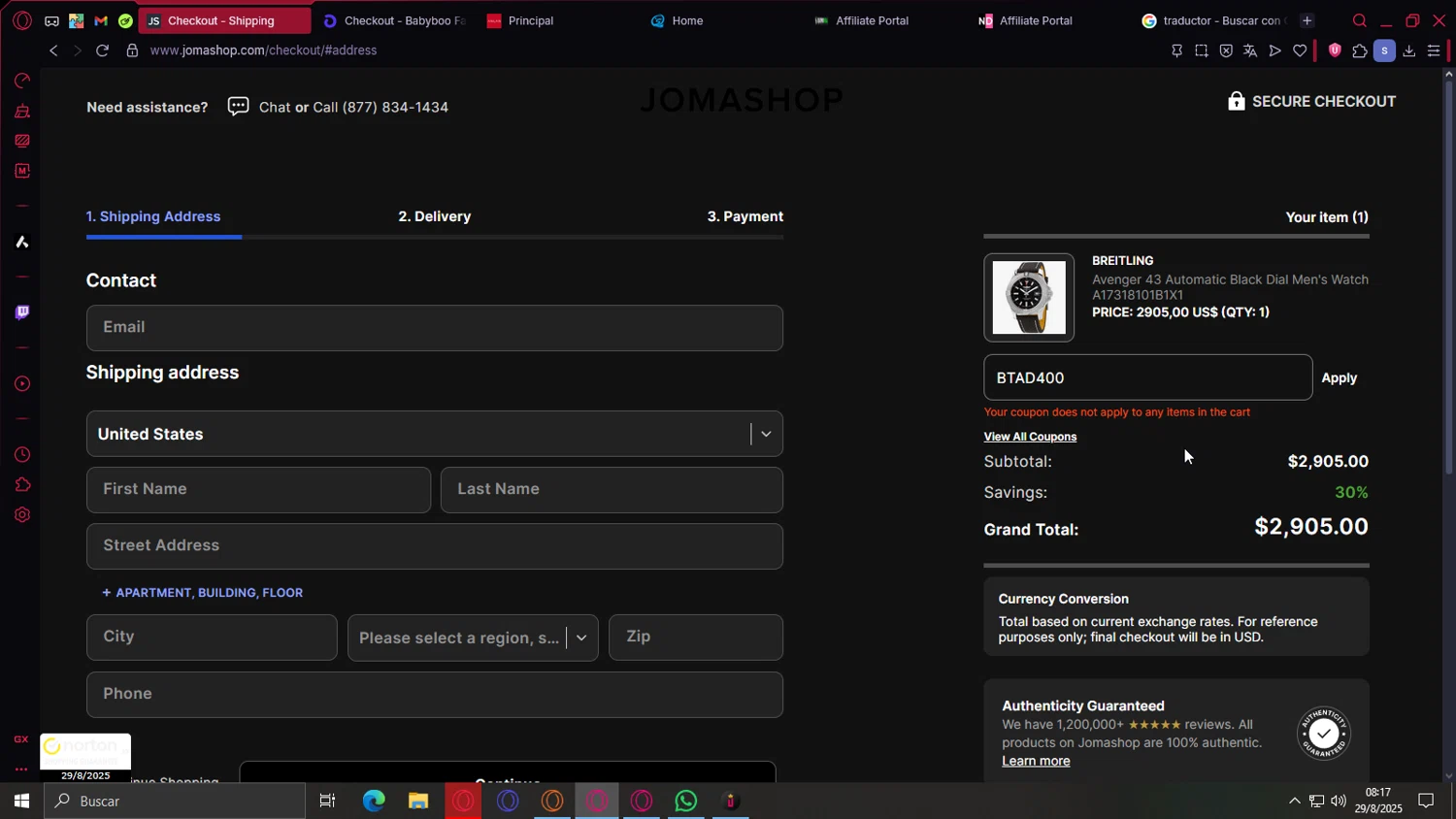Click the Grand Total amount $2,905.00

tap(1311, 527)
